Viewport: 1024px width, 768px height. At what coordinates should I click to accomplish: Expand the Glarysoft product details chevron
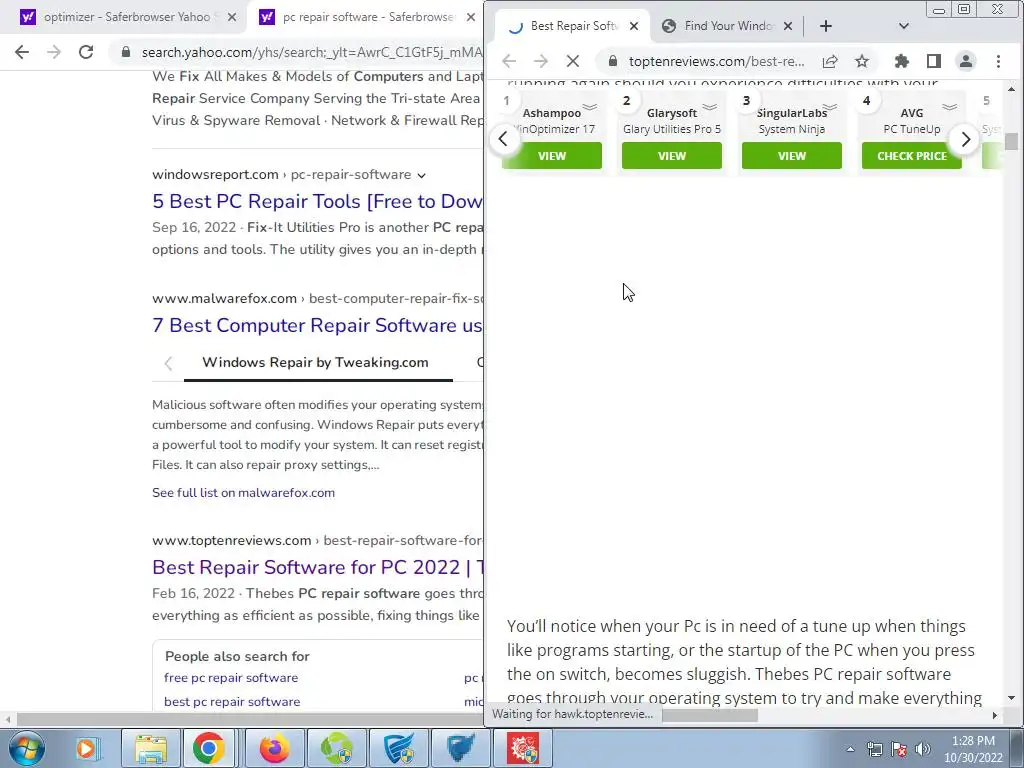tap(710, 106)
